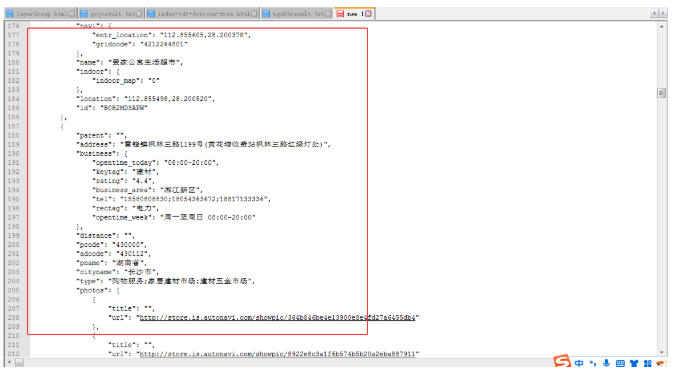
Task: Click the "location" line 184
Action: 145,99
